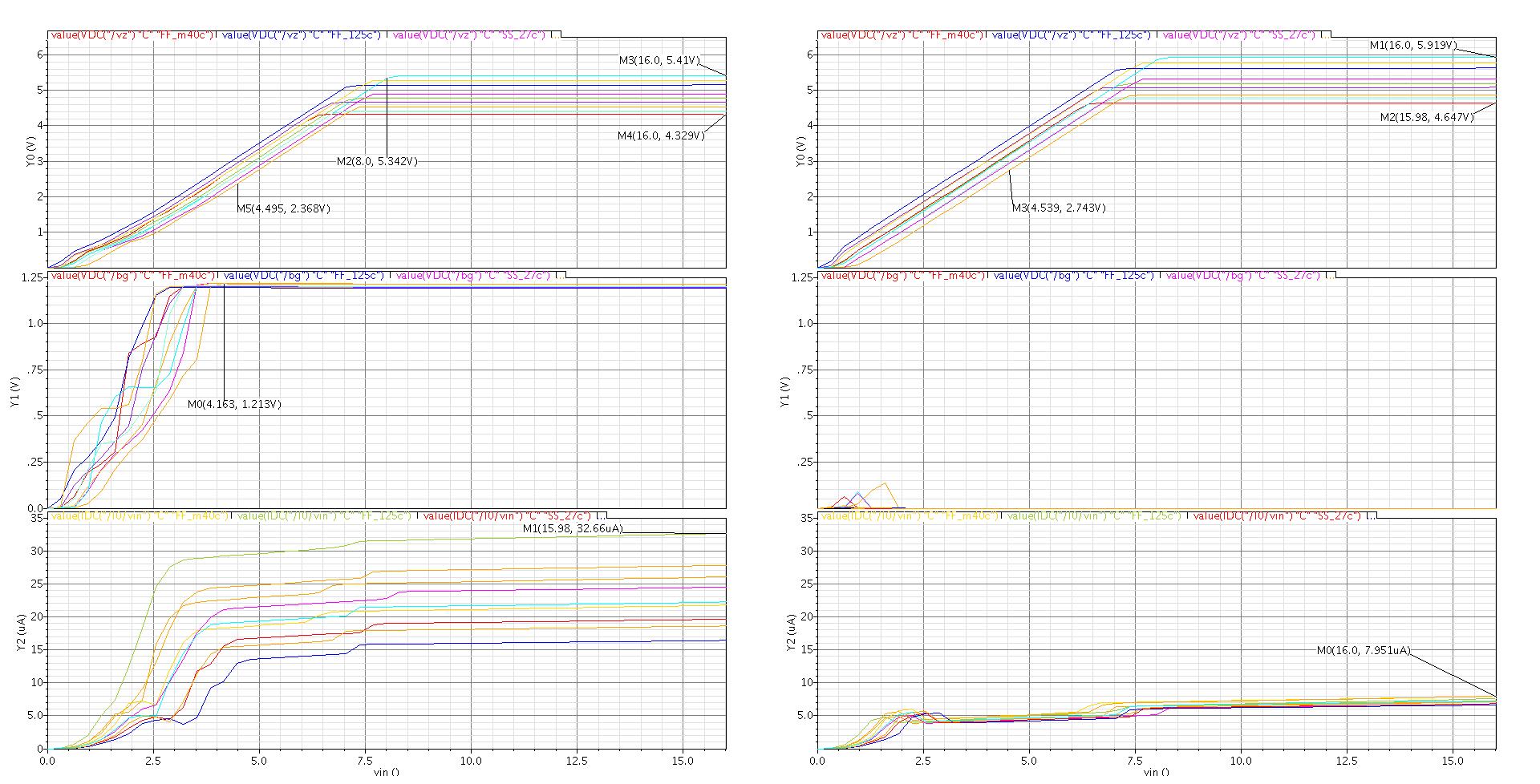The image size is (1540, 784).
Task: Expand right graph /vz legend overflow ellipsis
Action: click(x=1327, y=34)
